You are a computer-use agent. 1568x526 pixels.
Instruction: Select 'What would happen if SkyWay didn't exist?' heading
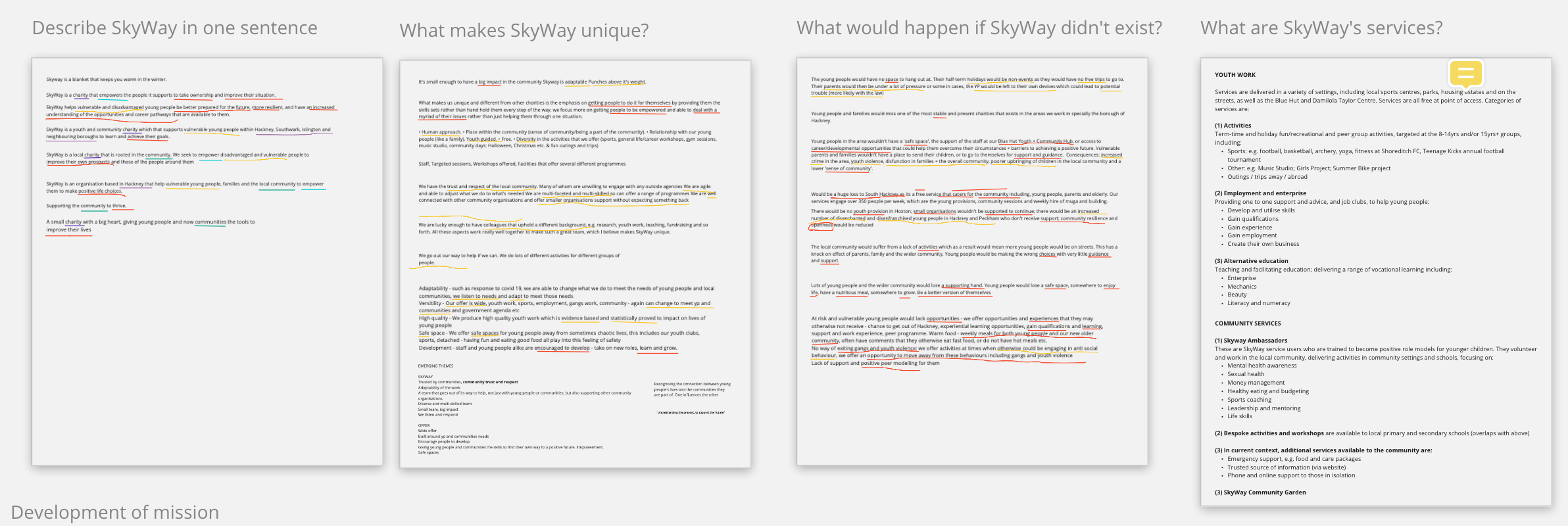[979, 28]
